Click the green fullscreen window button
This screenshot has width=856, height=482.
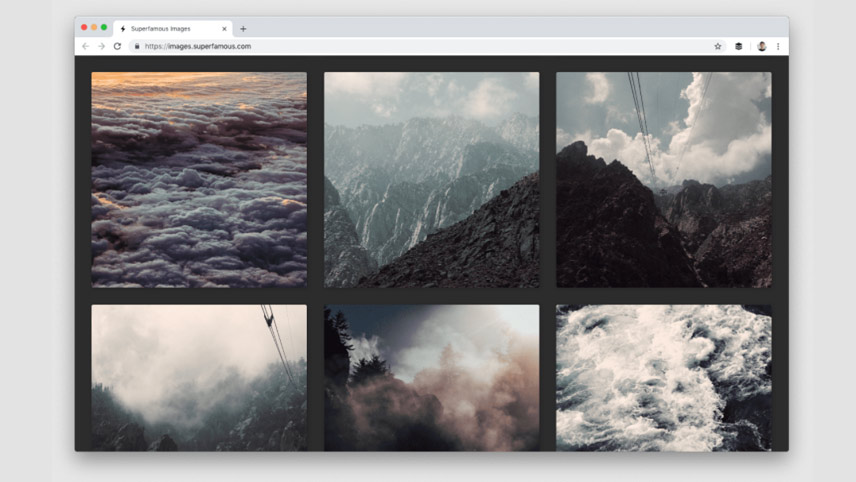104,27
